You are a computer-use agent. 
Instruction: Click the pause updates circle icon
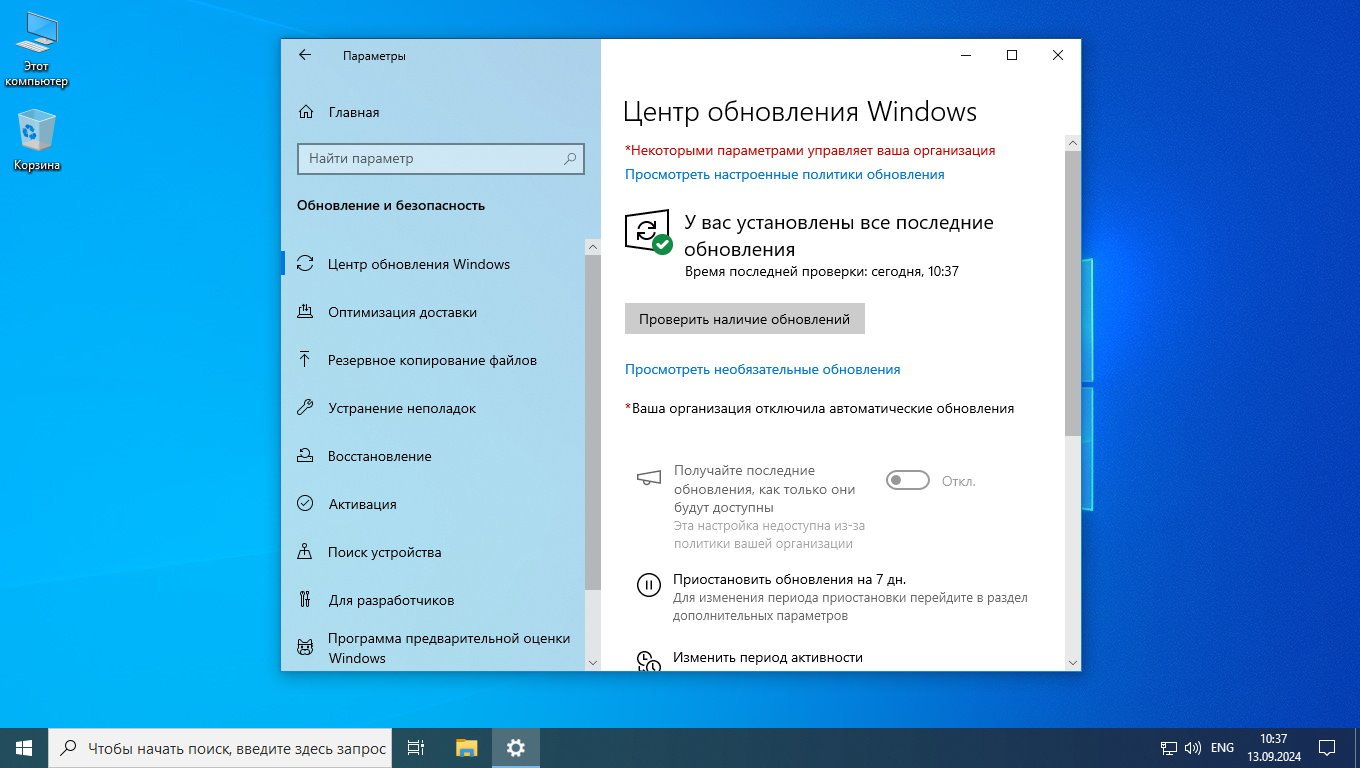648,586
